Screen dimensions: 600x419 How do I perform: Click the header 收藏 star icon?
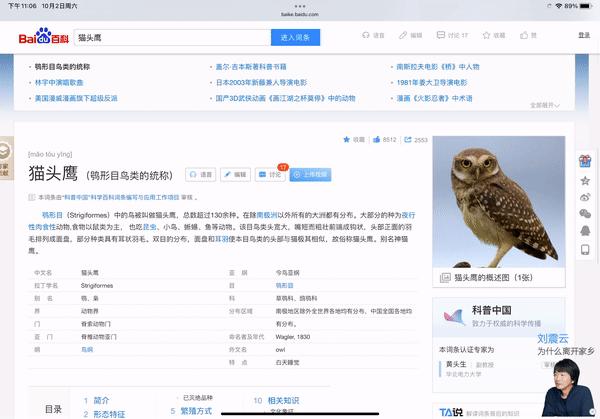point(486,36)
